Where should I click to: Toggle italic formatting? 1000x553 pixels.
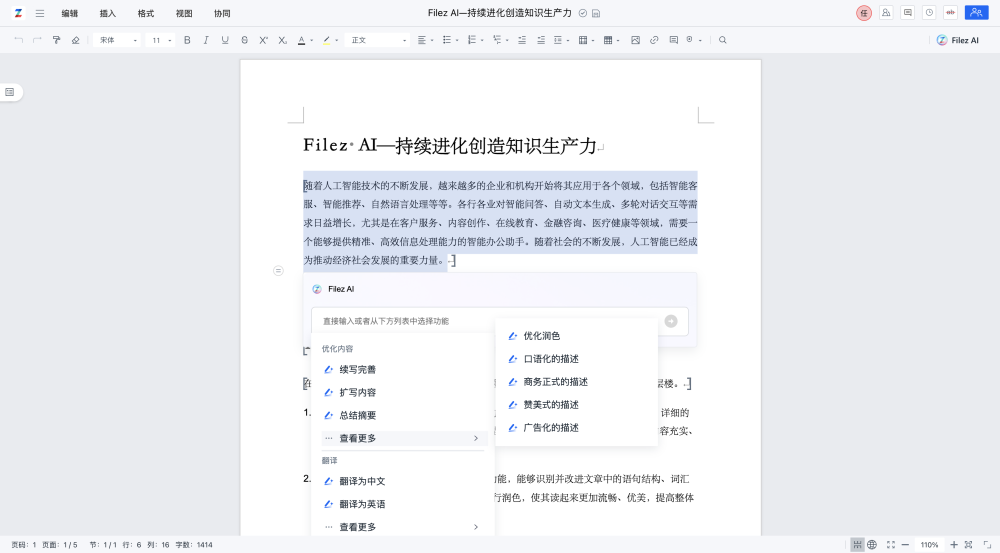206,40
